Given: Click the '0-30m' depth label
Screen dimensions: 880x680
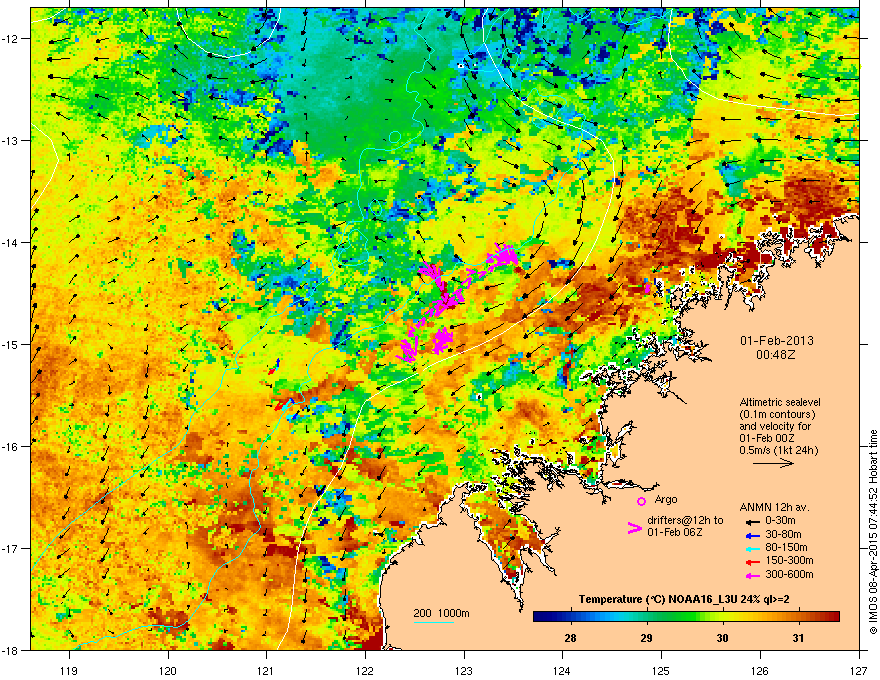Looking at the screenshot, I should [780, 521].
